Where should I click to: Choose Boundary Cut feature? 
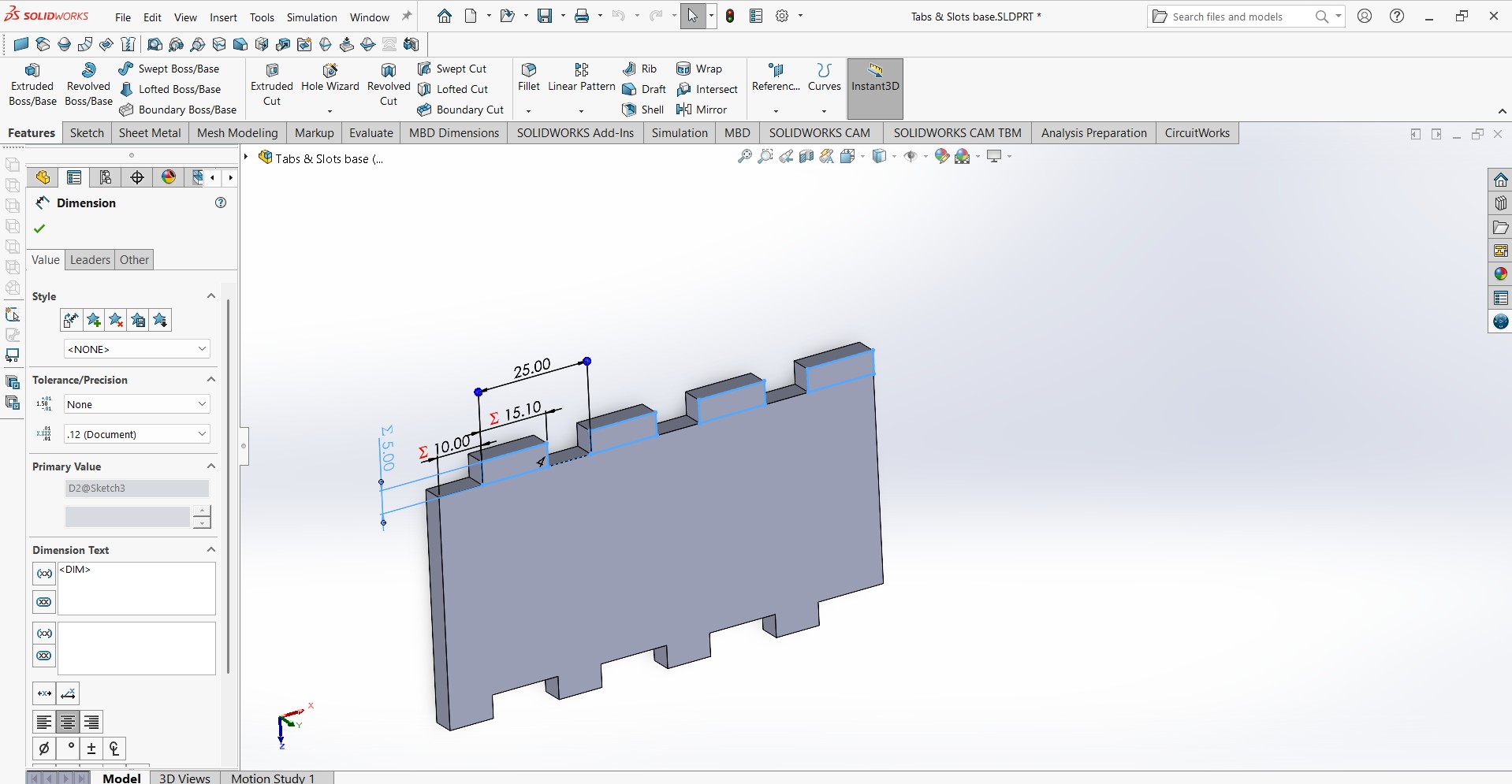(x=461, y=110)
